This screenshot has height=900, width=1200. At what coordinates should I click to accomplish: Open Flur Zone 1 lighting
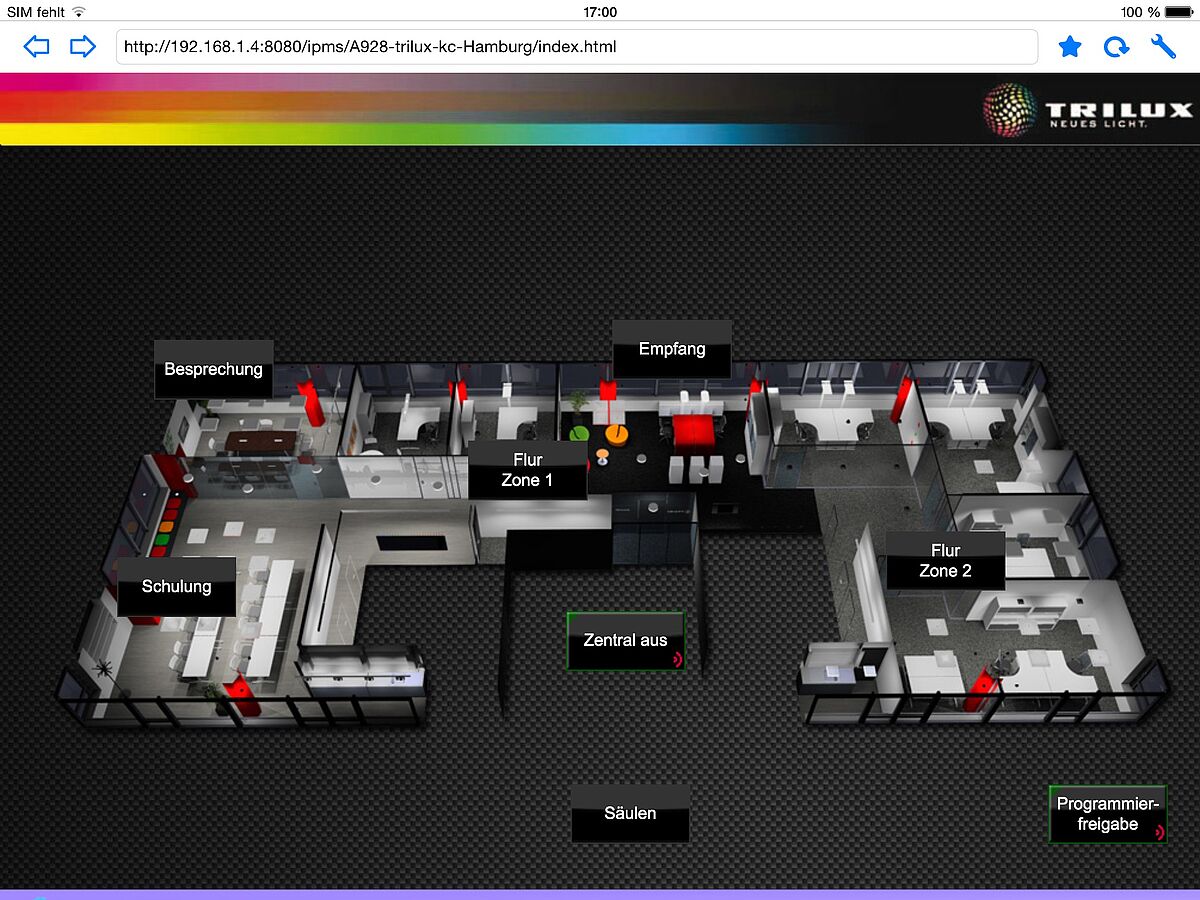[527, 470]
